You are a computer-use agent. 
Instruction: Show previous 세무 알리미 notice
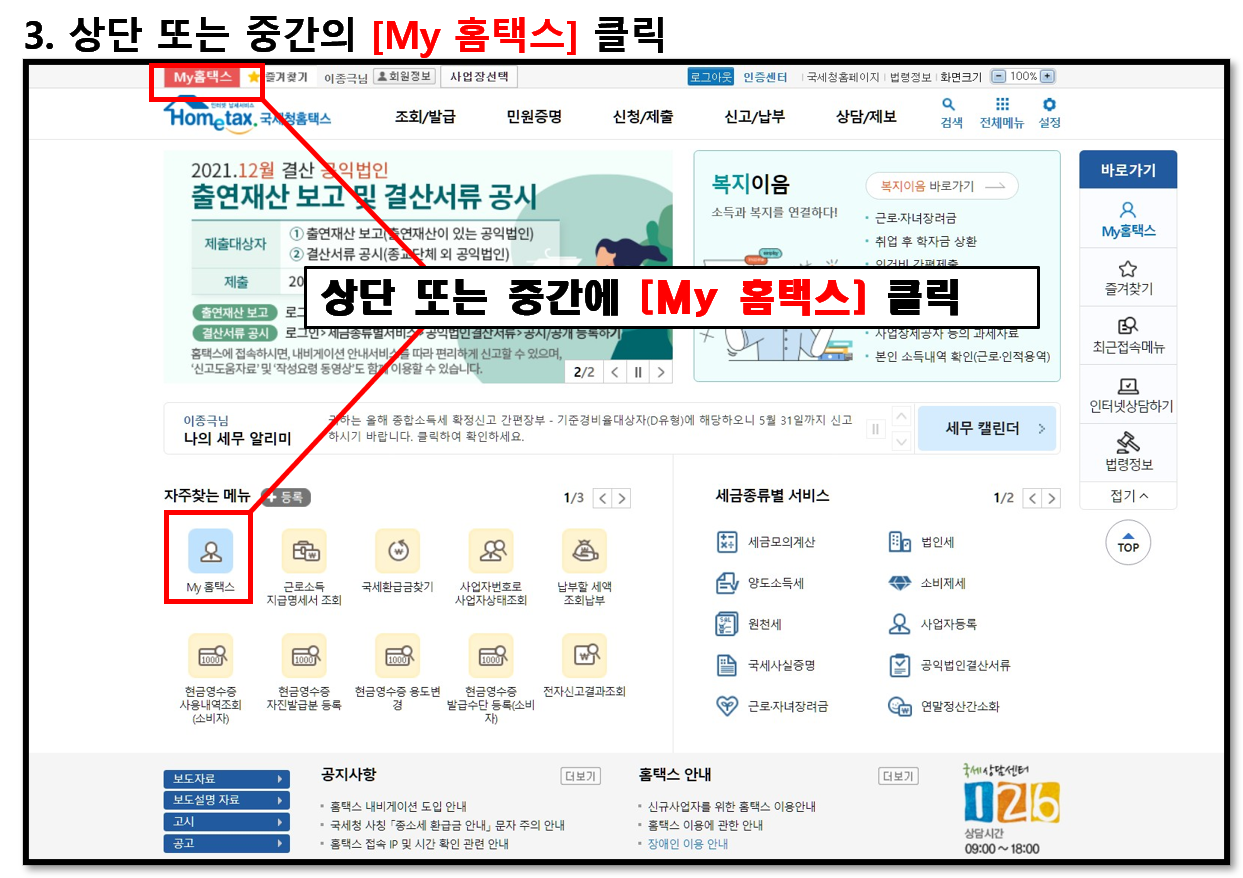[902, 416]
